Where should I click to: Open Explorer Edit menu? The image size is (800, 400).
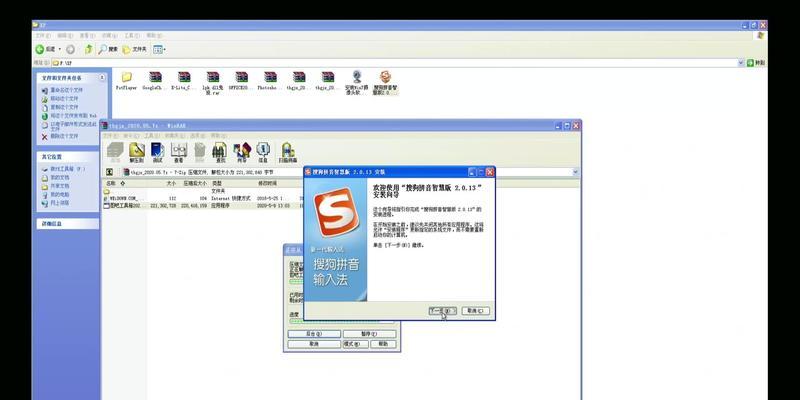(x=65, y=36)
